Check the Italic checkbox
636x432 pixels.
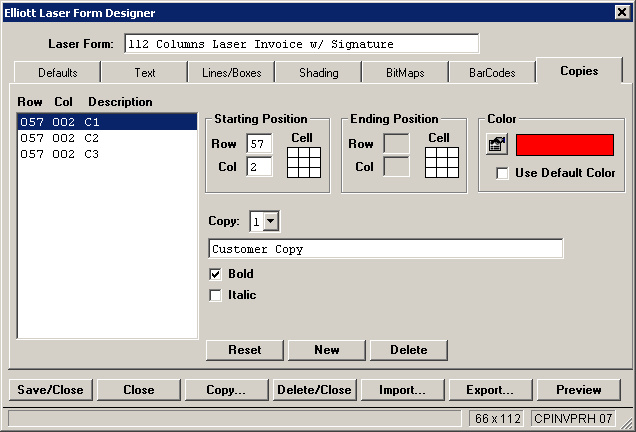point(215,295)
